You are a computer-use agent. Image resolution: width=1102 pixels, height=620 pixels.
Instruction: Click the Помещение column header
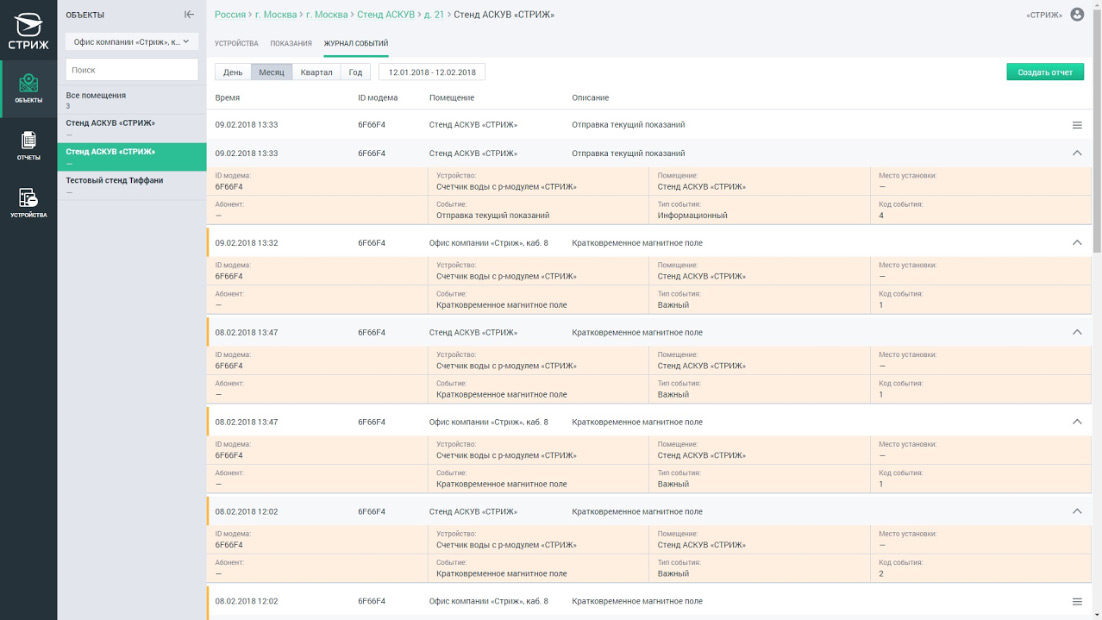click(451, 98)
